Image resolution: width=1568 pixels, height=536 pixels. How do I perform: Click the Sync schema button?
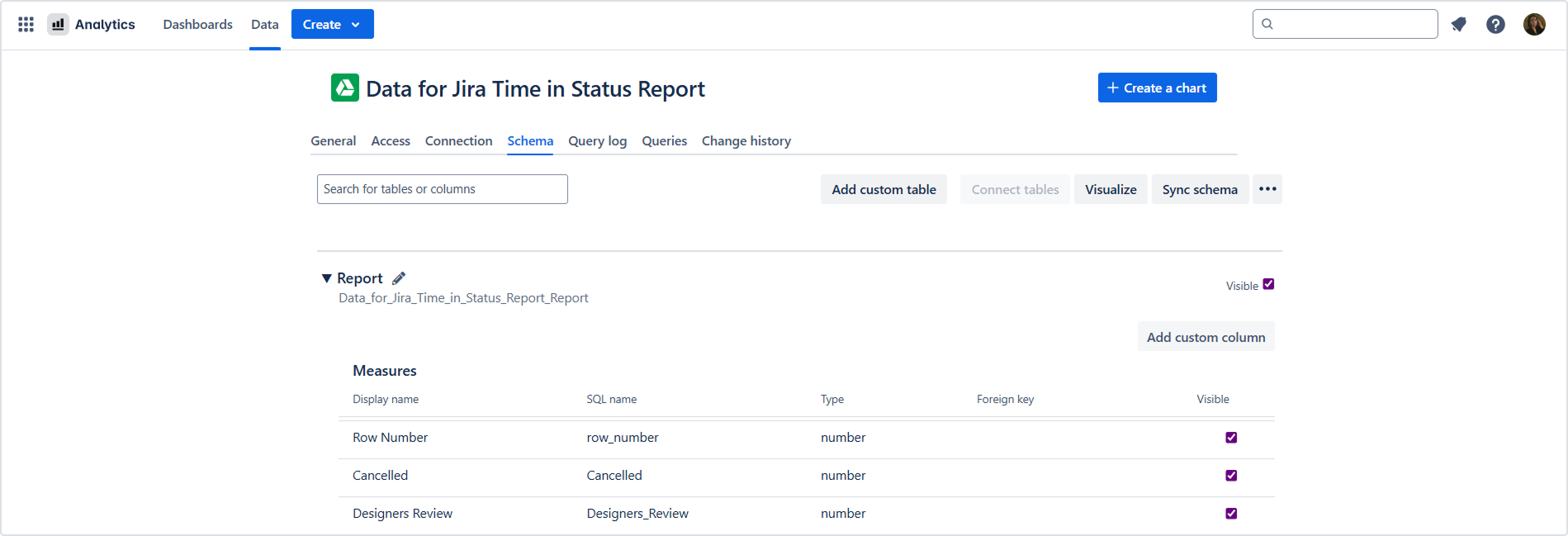[1200, 189]
